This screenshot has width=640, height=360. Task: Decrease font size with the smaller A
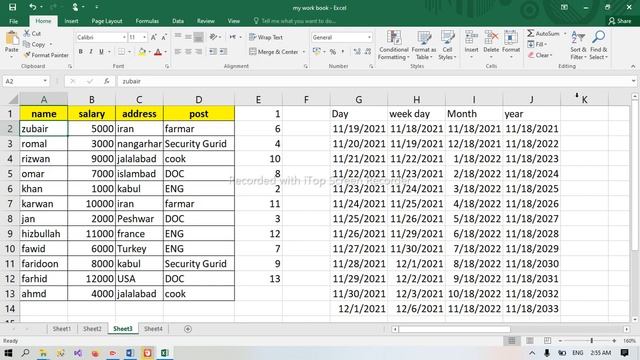(x=164, y=37)
